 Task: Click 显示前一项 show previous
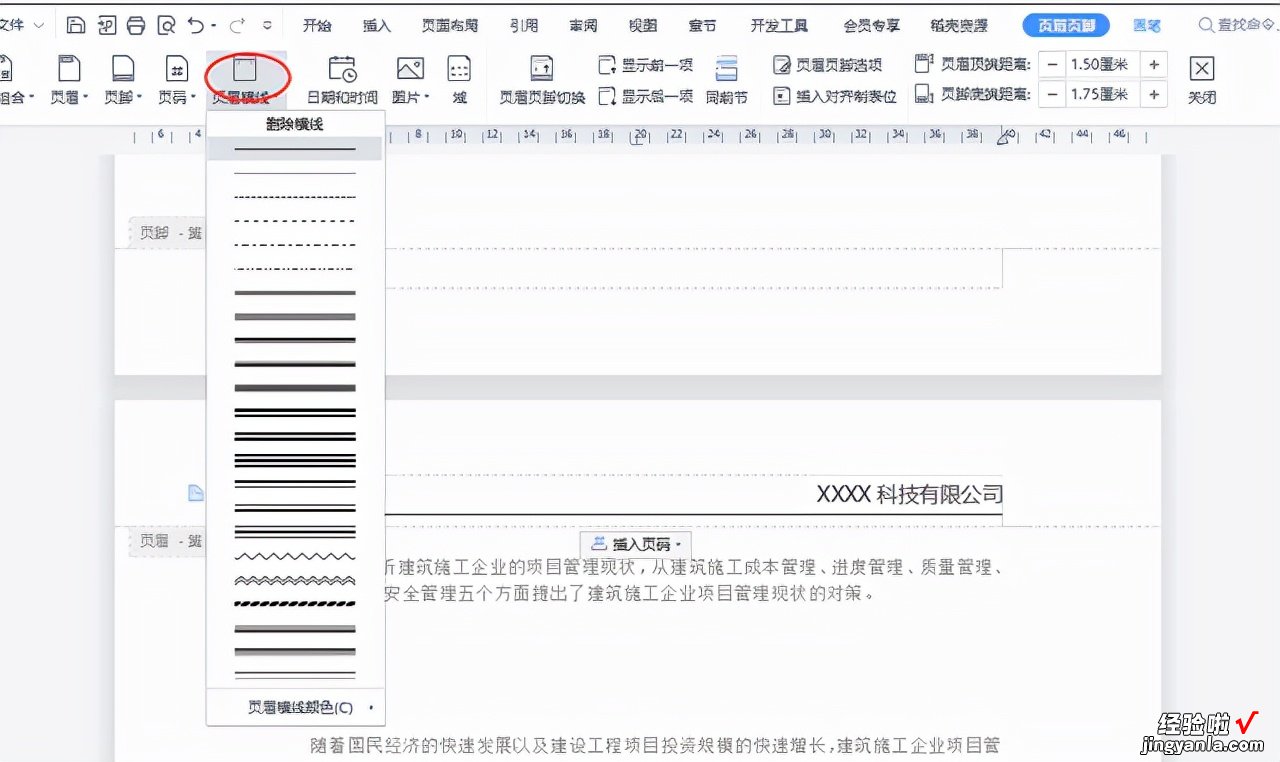point(645,65)
